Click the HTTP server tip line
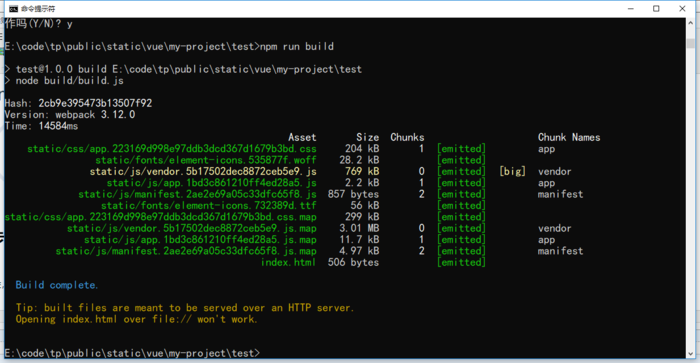This screenshot has height=363, width=700. [185, 308]
